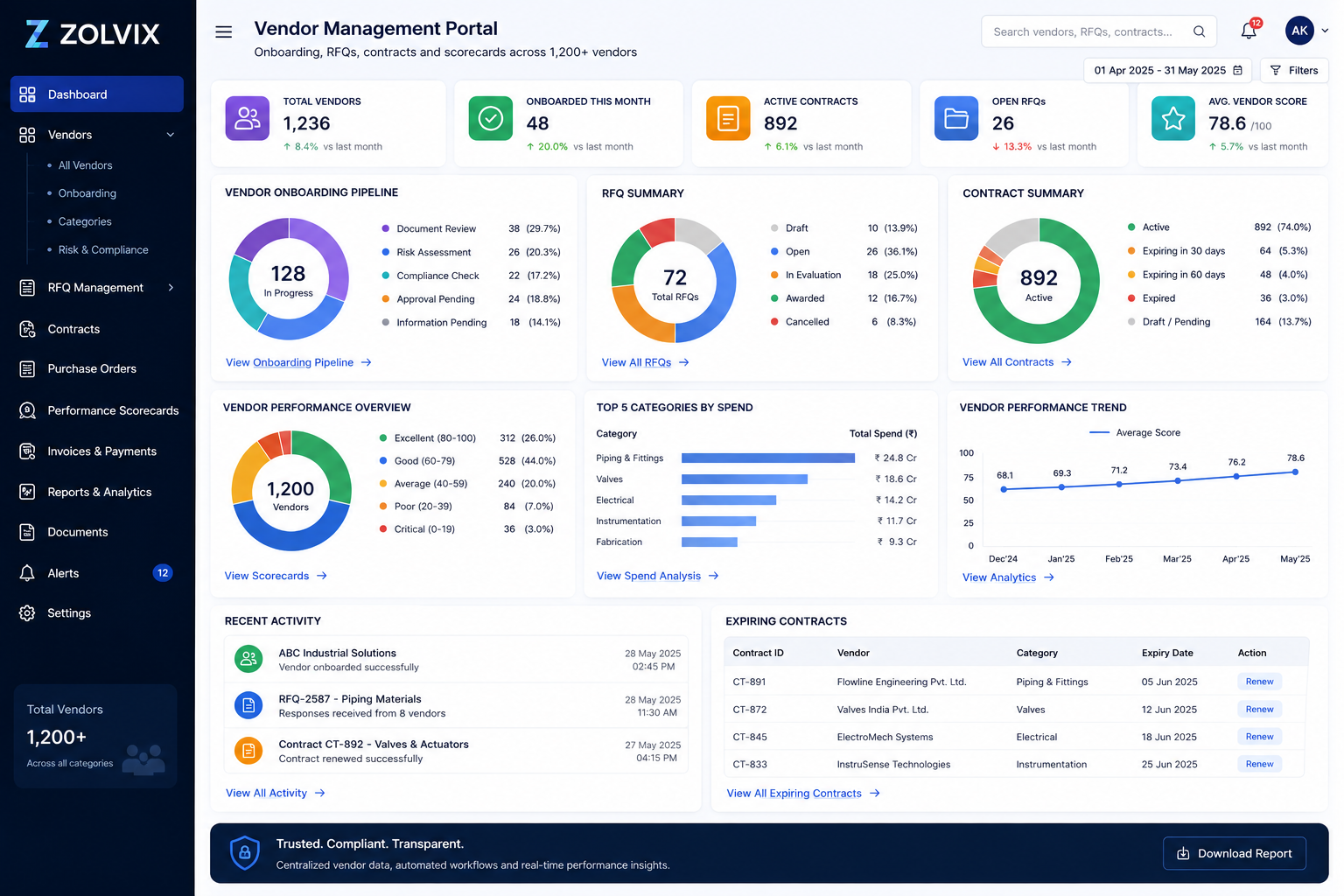Focus the search vendors input field
1344x896 pixels.
click(1099, 31)
